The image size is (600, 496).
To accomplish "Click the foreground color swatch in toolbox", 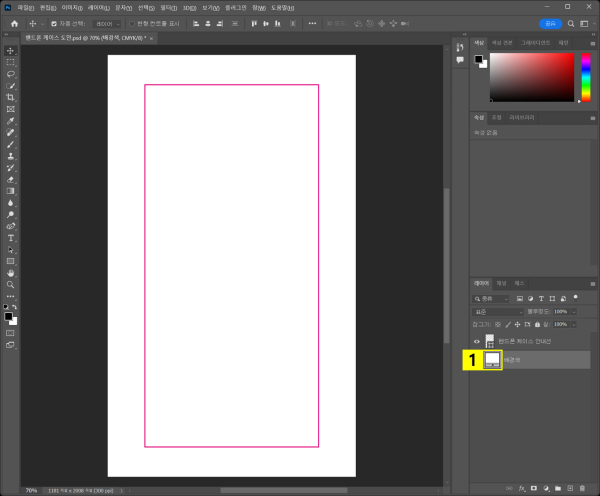I will pyautogui.click(x=9, y=315).
